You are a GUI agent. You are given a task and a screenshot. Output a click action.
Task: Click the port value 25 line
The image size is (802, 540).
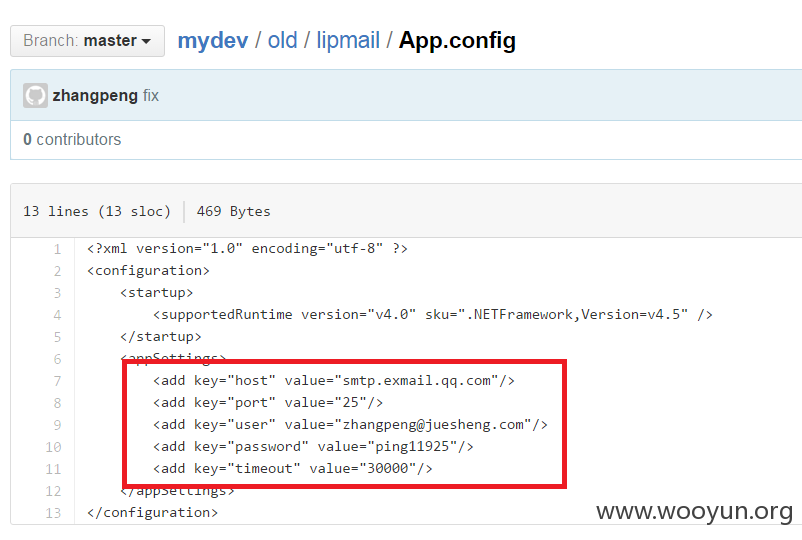[268, 403]
